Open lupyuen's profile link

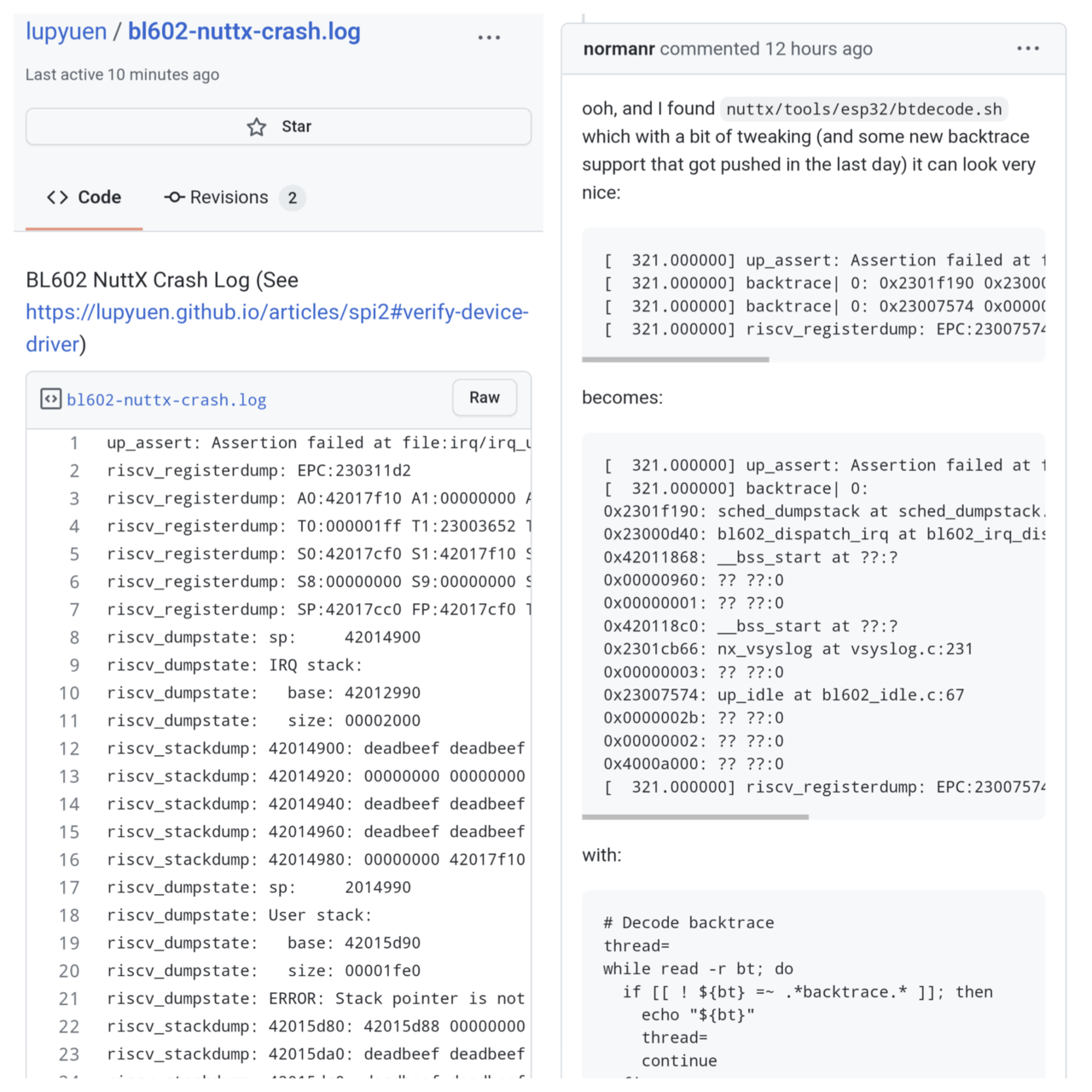pos(66,32)
